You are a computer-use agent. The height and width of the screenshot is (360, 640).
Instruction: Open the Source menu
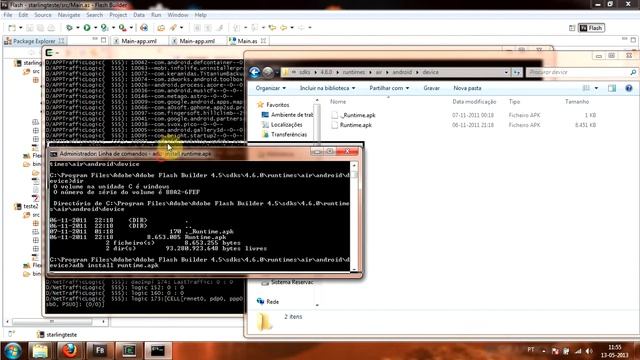43,15
